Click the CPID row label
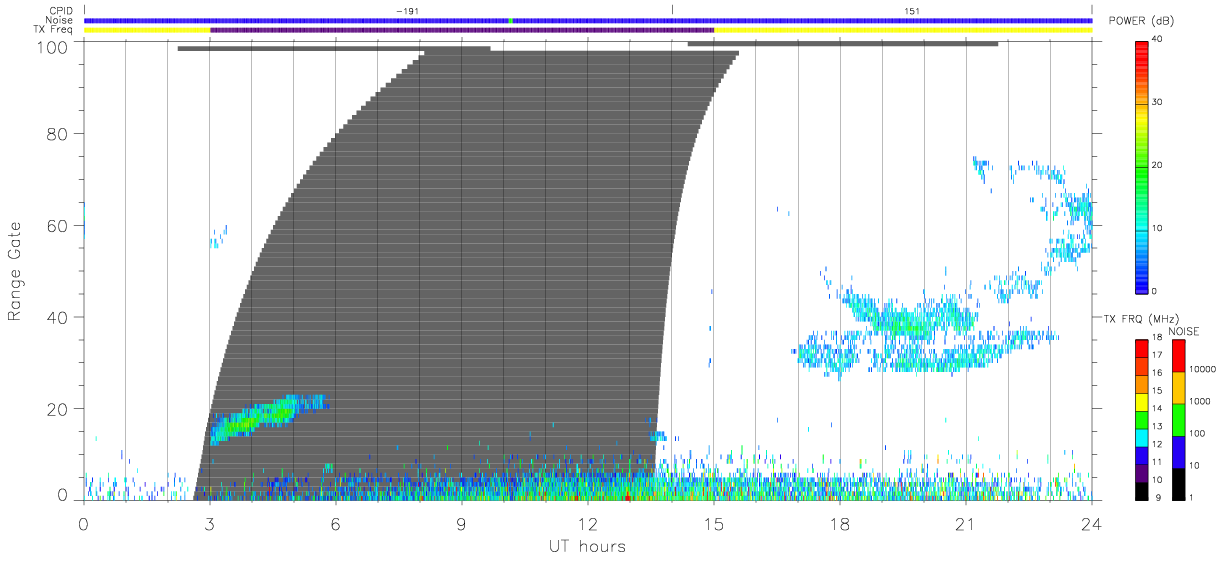This screenshot has height=567, width=1228. [x=62, y=11]
